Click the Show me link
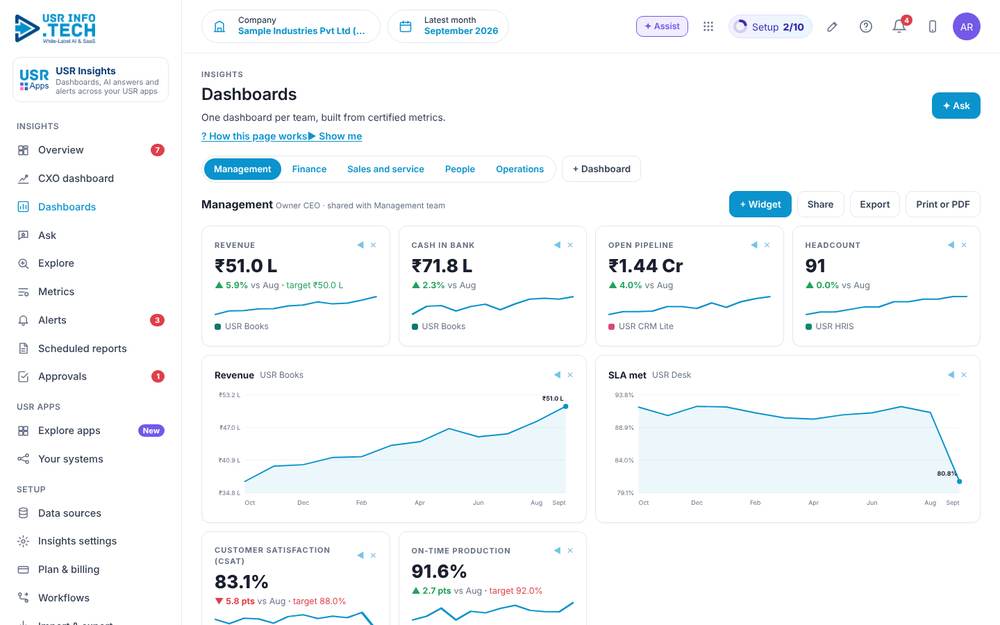Image resolution: width=1000 pixels, height=625 pixels. tap(335, 136)
